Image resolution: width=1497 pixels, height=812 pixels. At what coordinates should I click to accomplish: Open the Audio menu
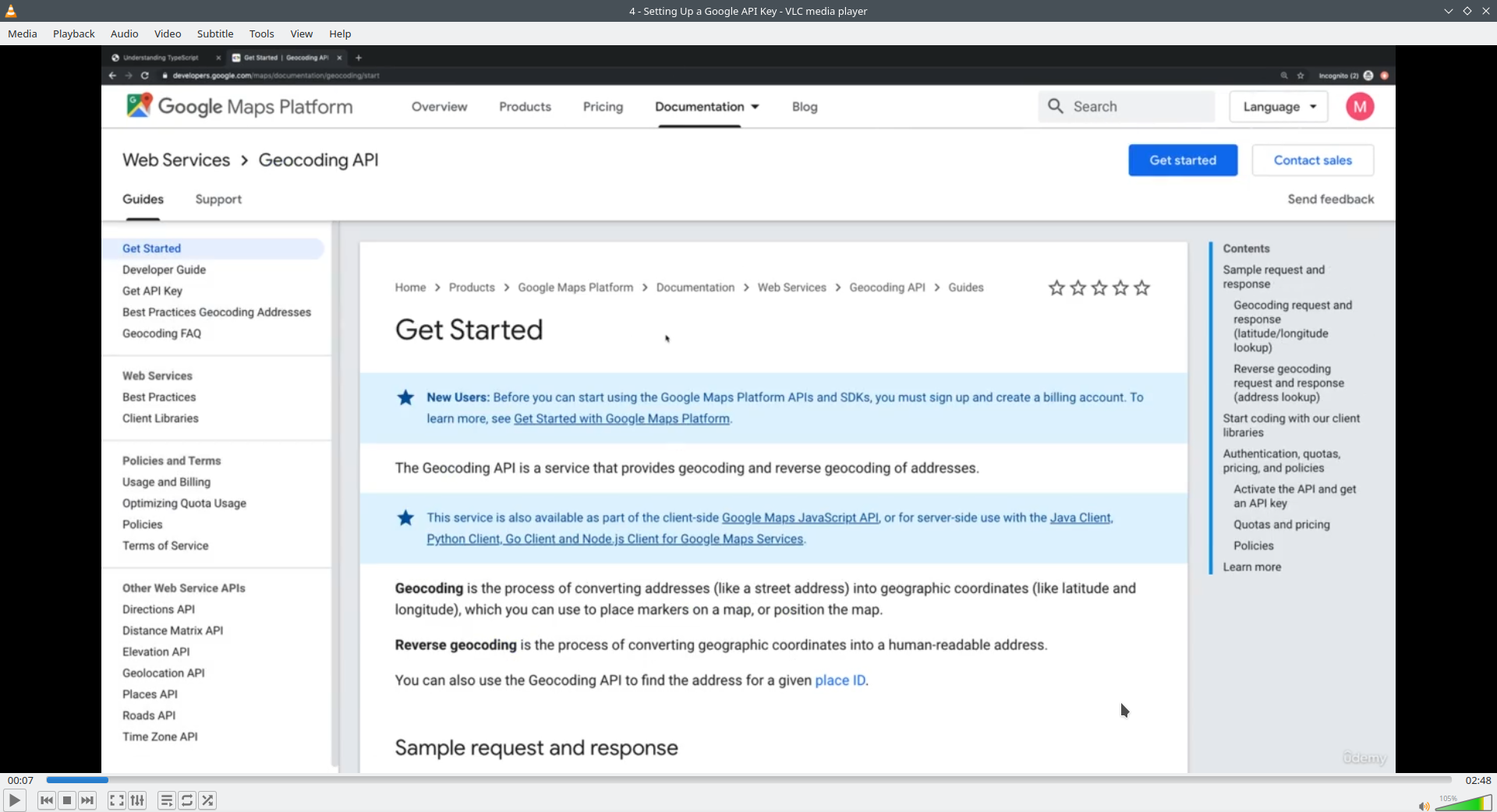pyautogui.click(x=125, y=34)
